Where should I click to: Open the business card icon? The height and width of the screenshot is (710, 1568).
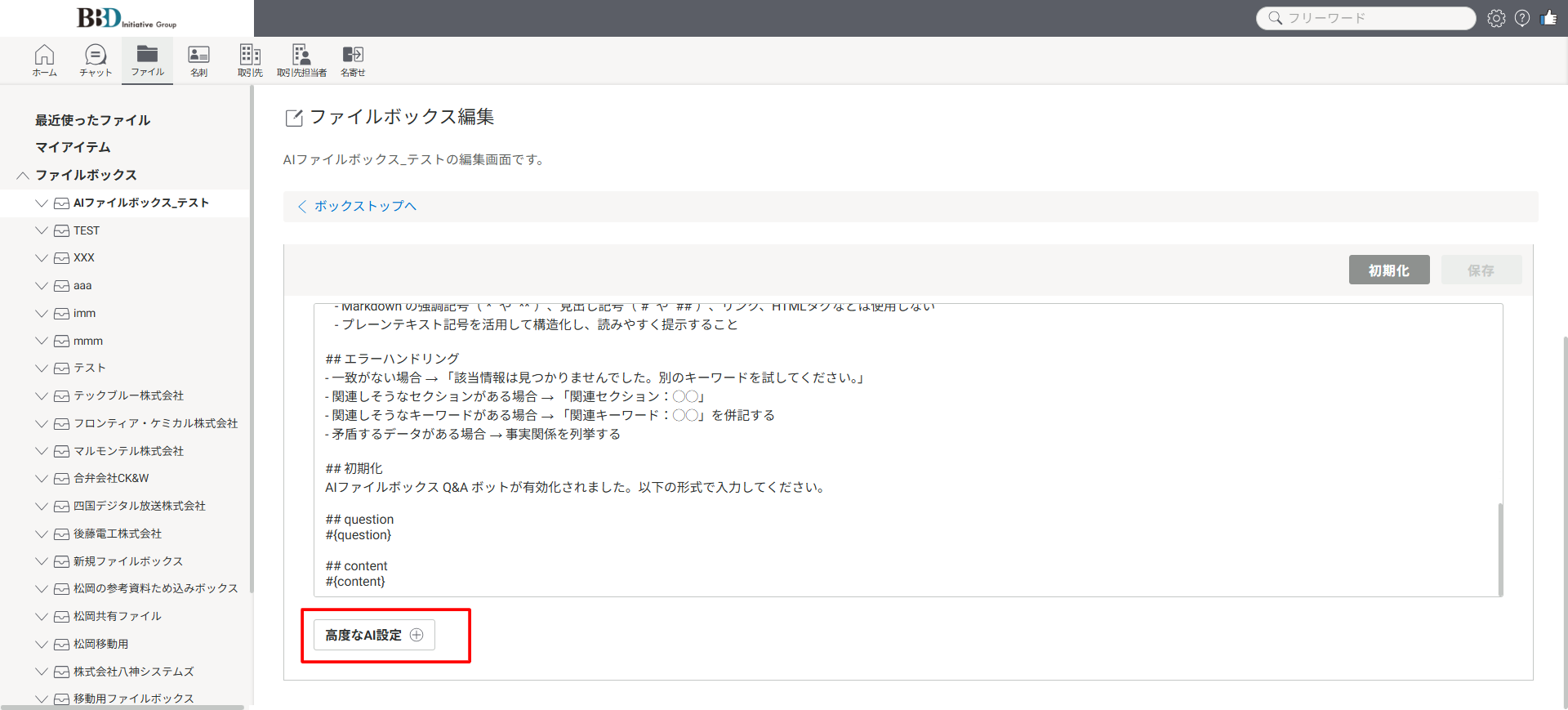point(198,60)
